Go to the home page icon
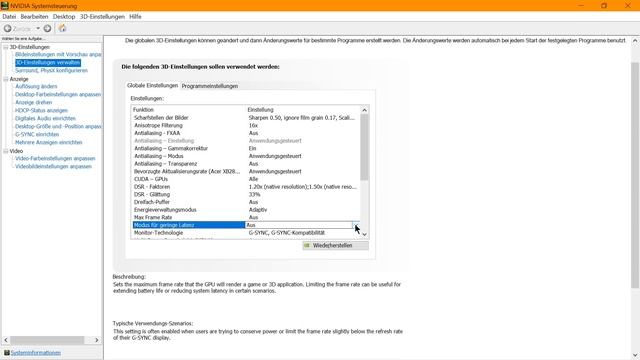The height and width of the screenshot is (360, 640). coord(62,28)
